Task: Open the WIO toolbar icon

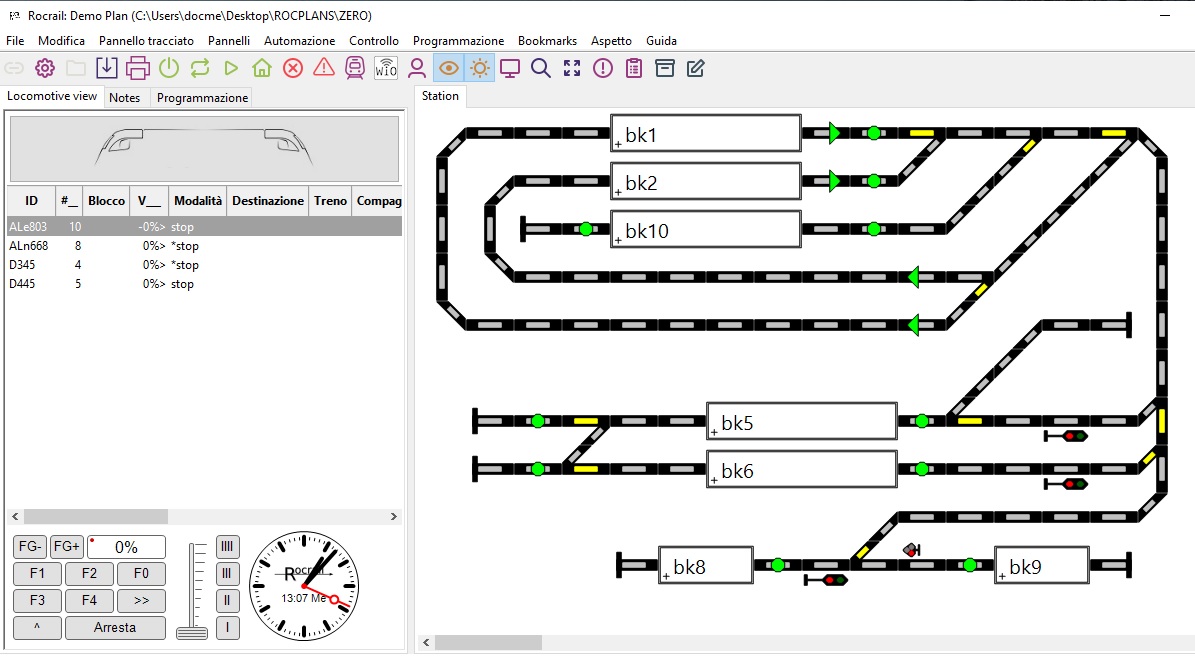Action: [x=385, y=68]
